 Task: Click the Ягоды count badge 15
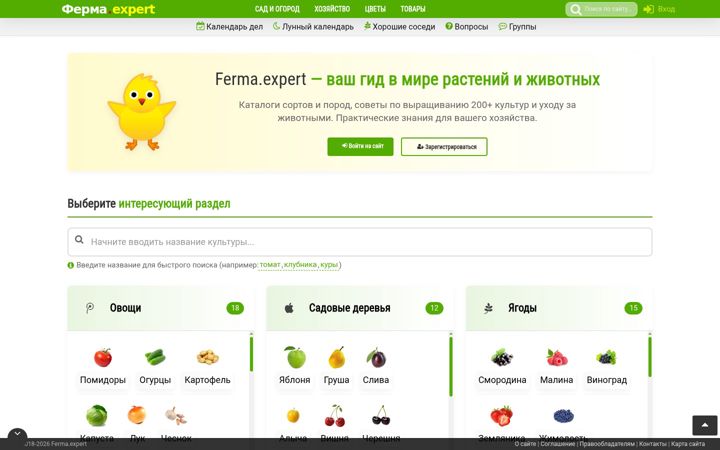pyautogui.click(x=633, y=308)
